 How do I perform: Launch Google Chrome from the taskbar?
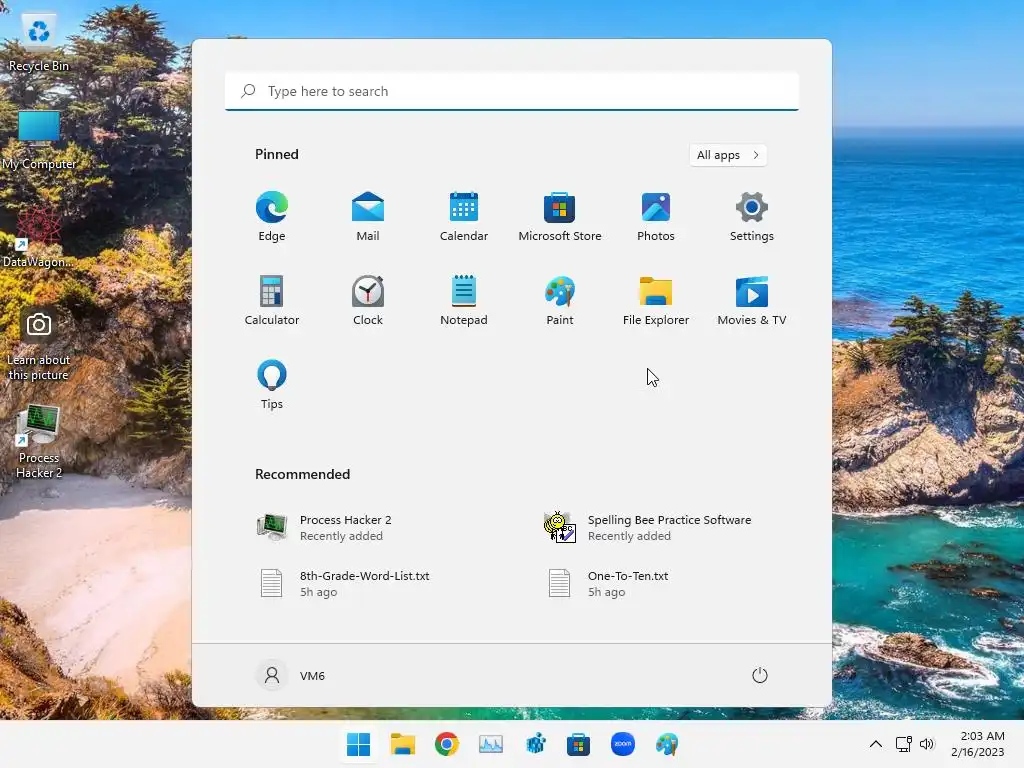click(x=447, y=744)
